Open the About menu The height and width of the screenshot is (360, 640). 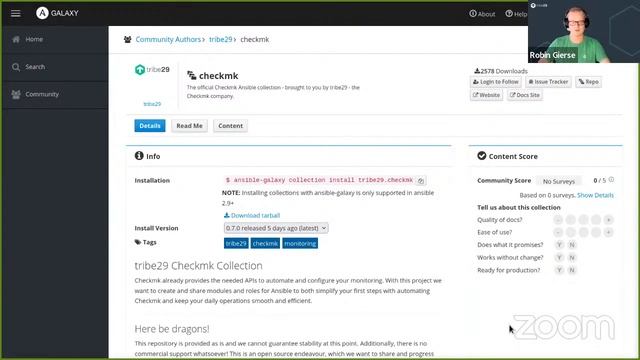(482, 13)
